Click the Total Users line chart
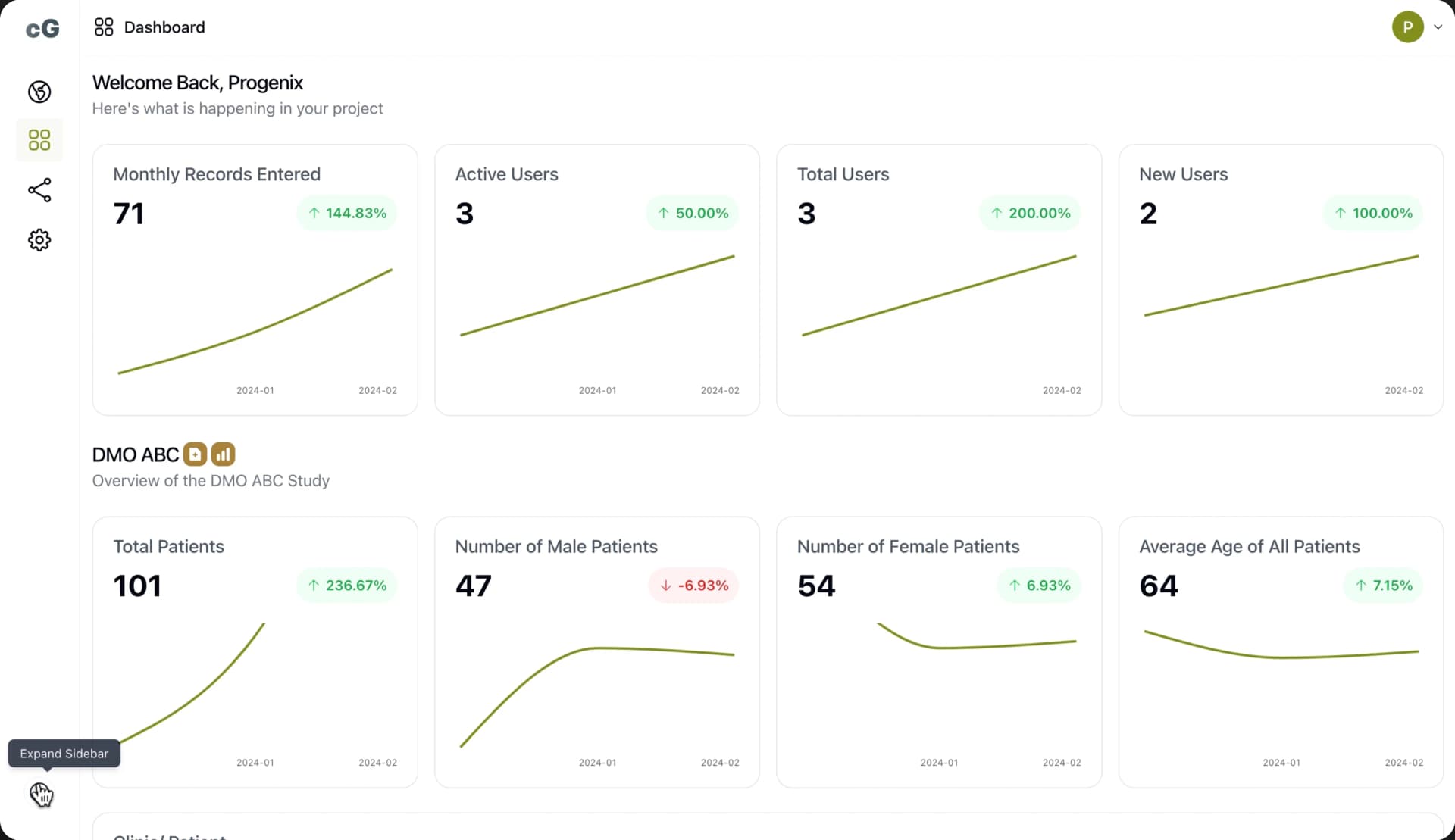 tap(938, 296)
